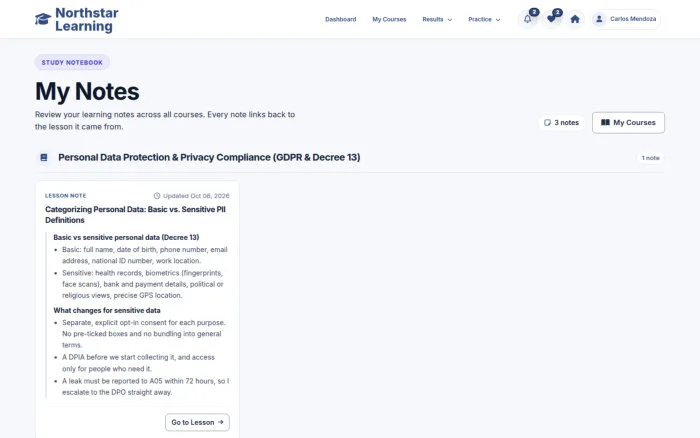Open the notifications bell icon
This screenshot has height=438, width=700.
click(528, 19)
